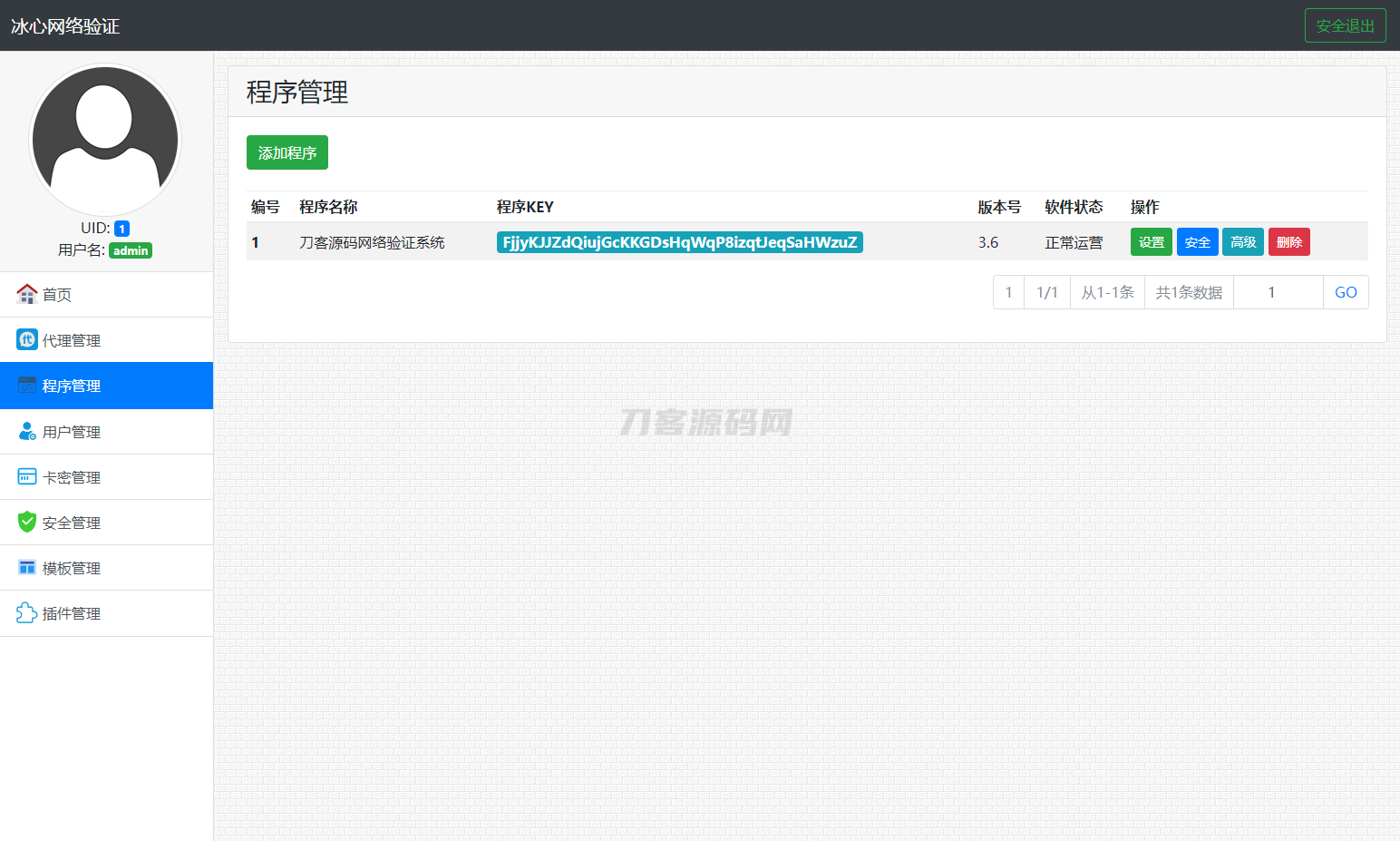Image resolution: width=1400 pixels, height=841 pixels.
Task: Click the 程序管理 calendar-style sidebar icon
Action: pos(26,385)
